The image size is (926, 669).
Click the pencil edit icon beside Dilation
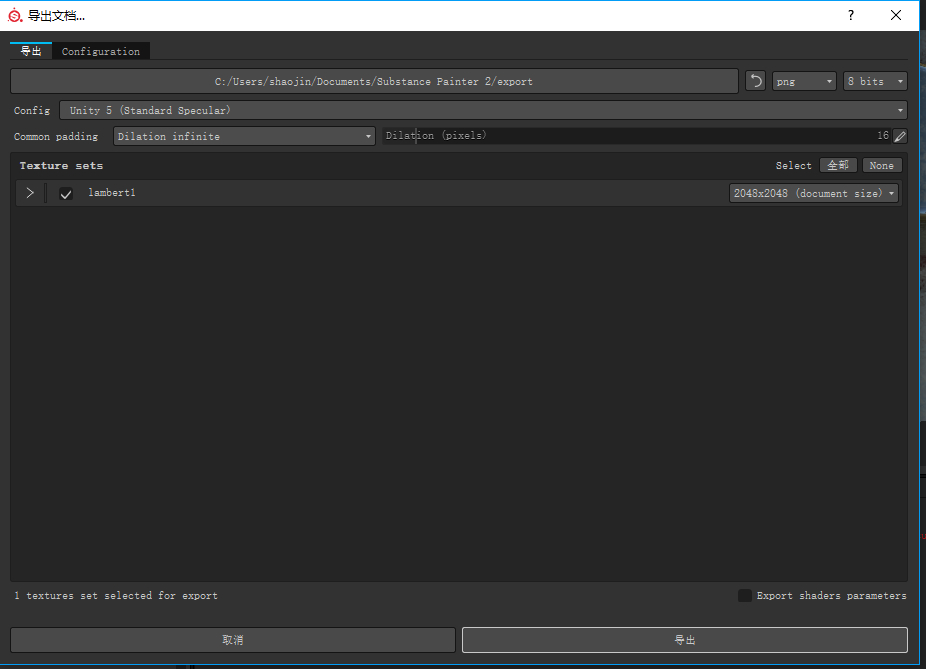900,136
